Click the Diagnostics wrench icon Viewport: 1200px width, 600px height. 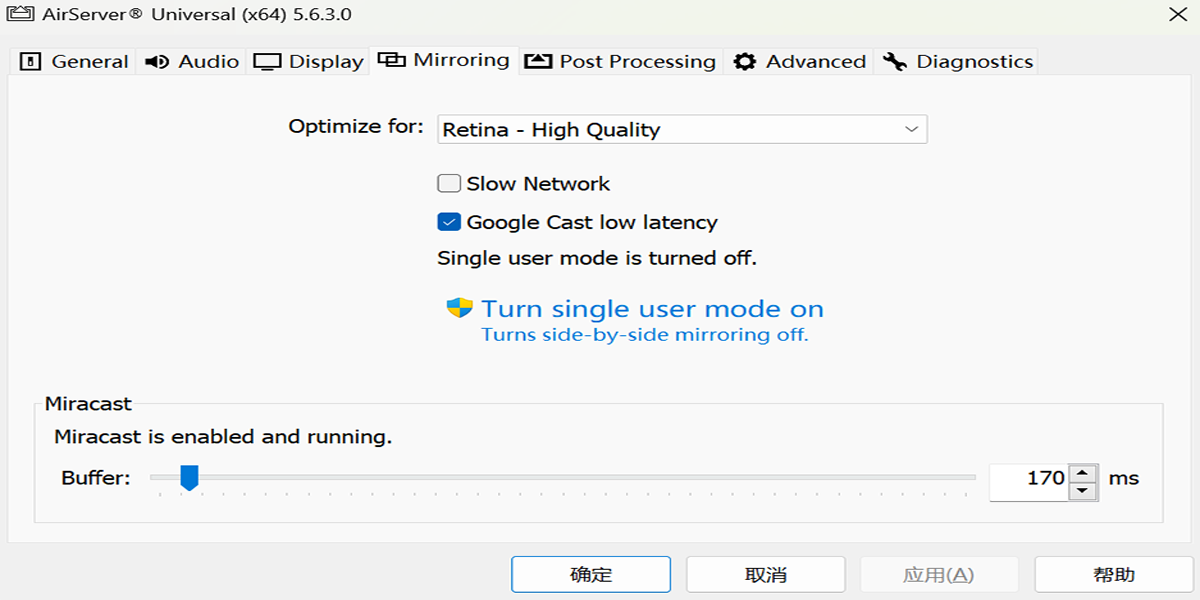point(895,62)
